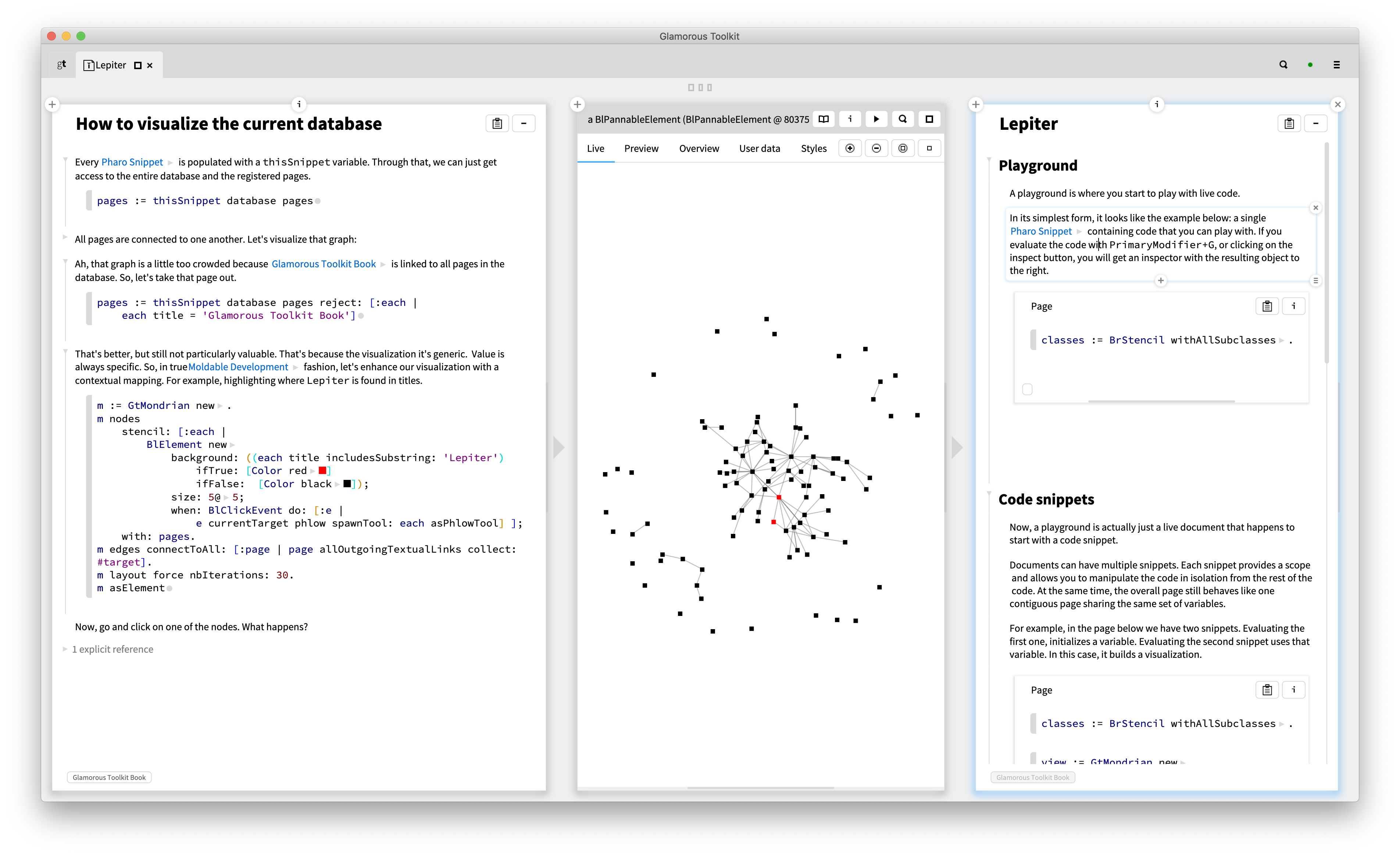The height and width of the screenshot is (856, 1400).
Task: Expand the '1 explicit reference' section
Action: [x=65, y=649]
